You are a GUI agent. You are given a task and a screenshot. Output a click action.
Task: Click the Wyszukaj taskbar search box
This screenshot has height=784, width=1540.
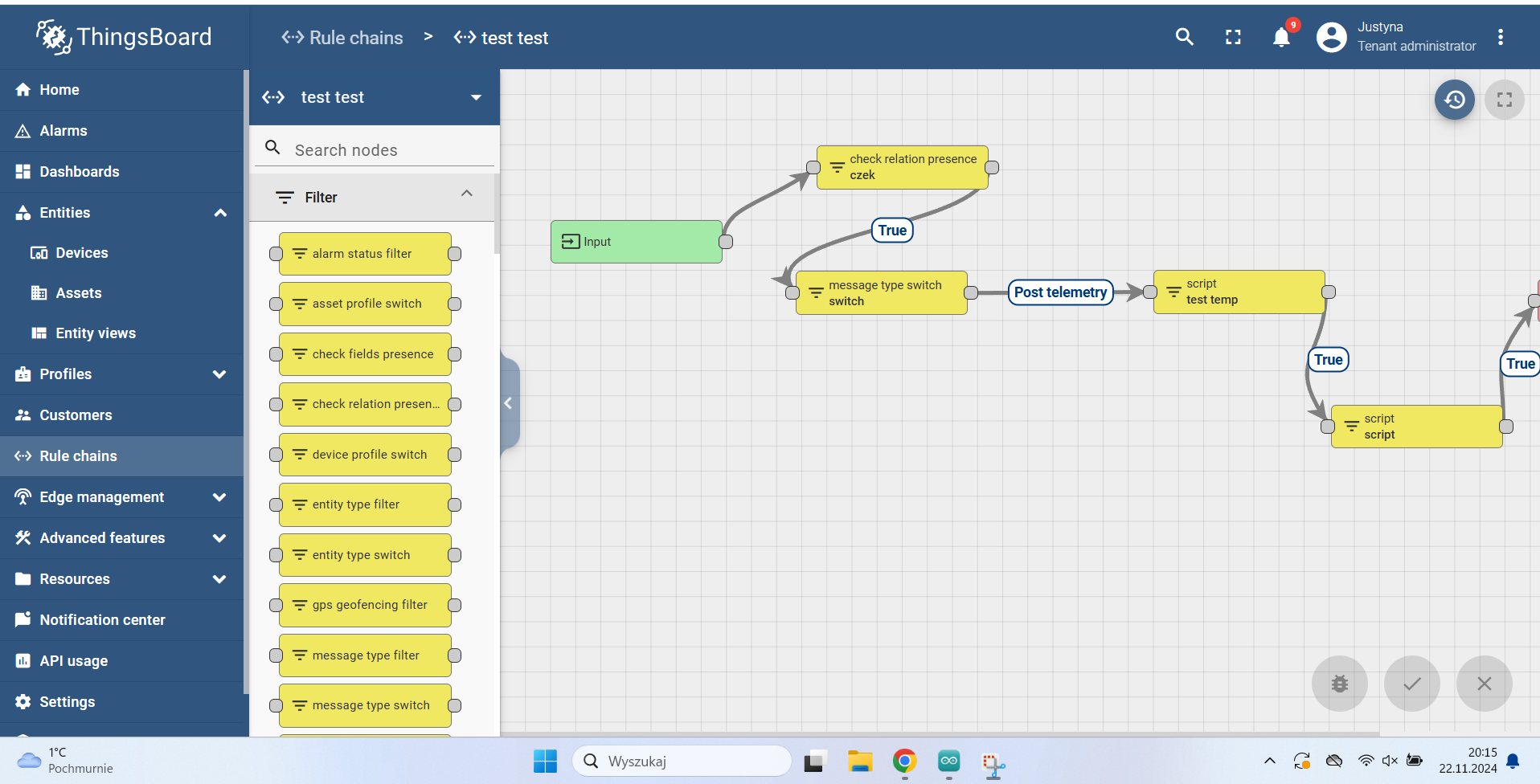pyautogui.click(x=682, y=761)
